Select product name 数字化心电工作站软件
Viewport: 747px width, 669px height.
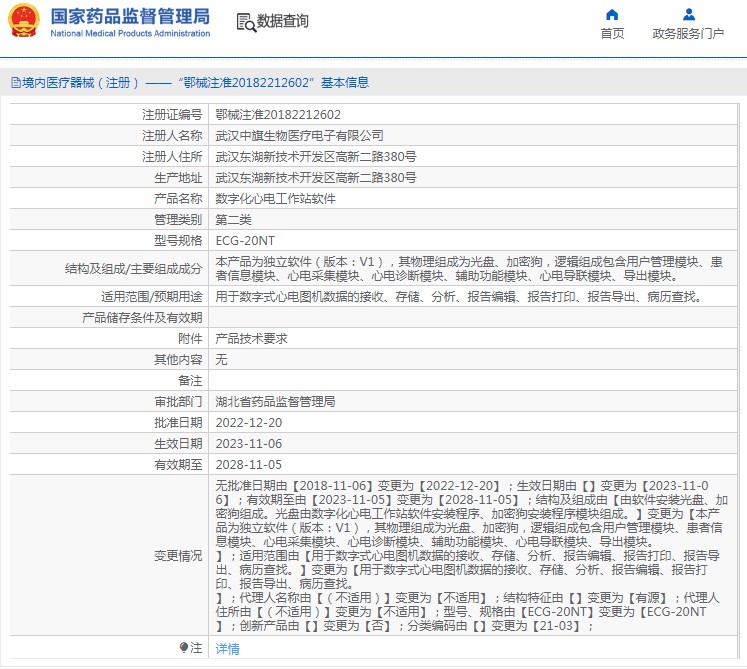(x=275, y=199)
